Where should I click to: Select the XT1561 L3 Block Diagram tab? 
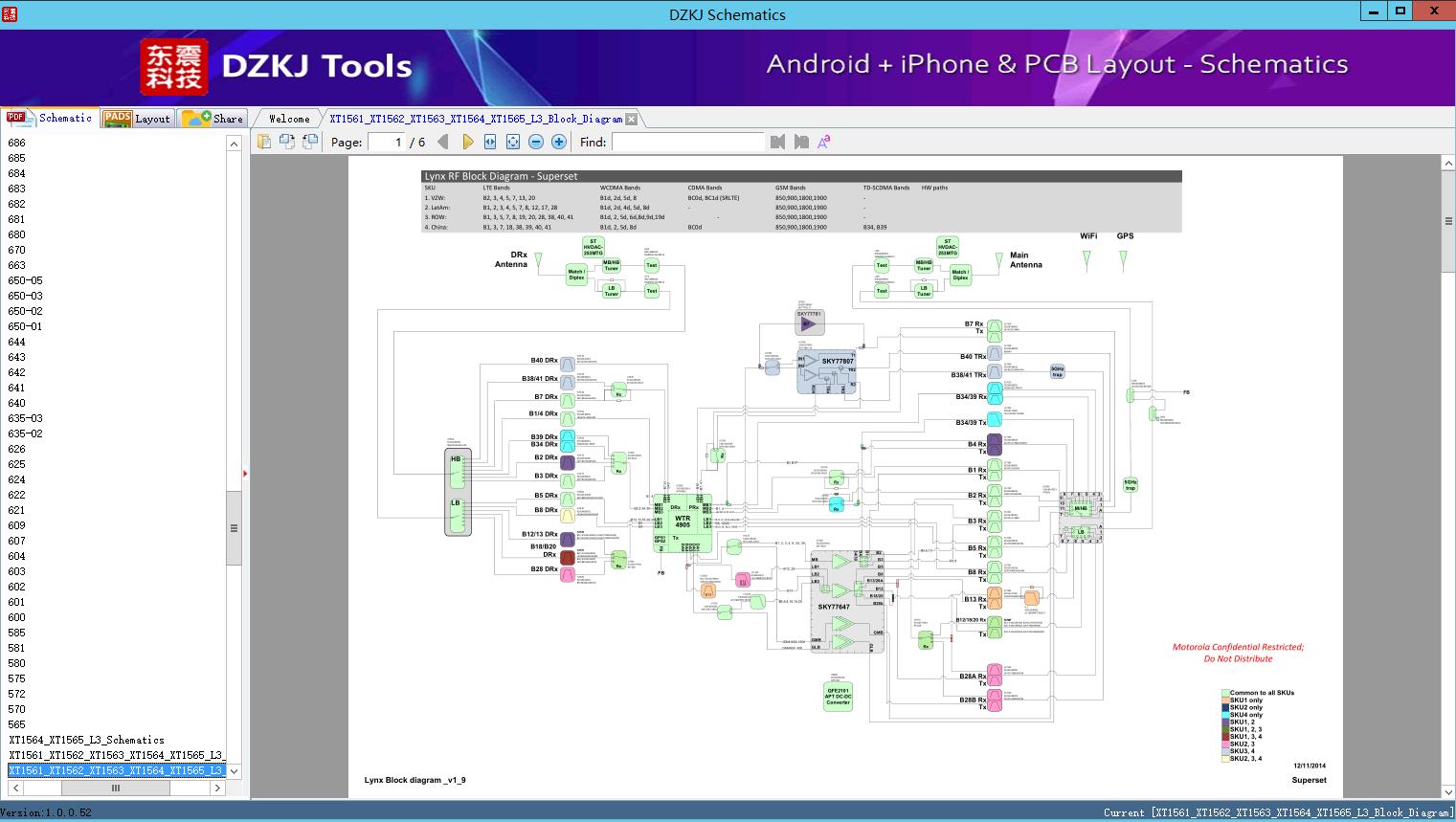click(476, 119)
